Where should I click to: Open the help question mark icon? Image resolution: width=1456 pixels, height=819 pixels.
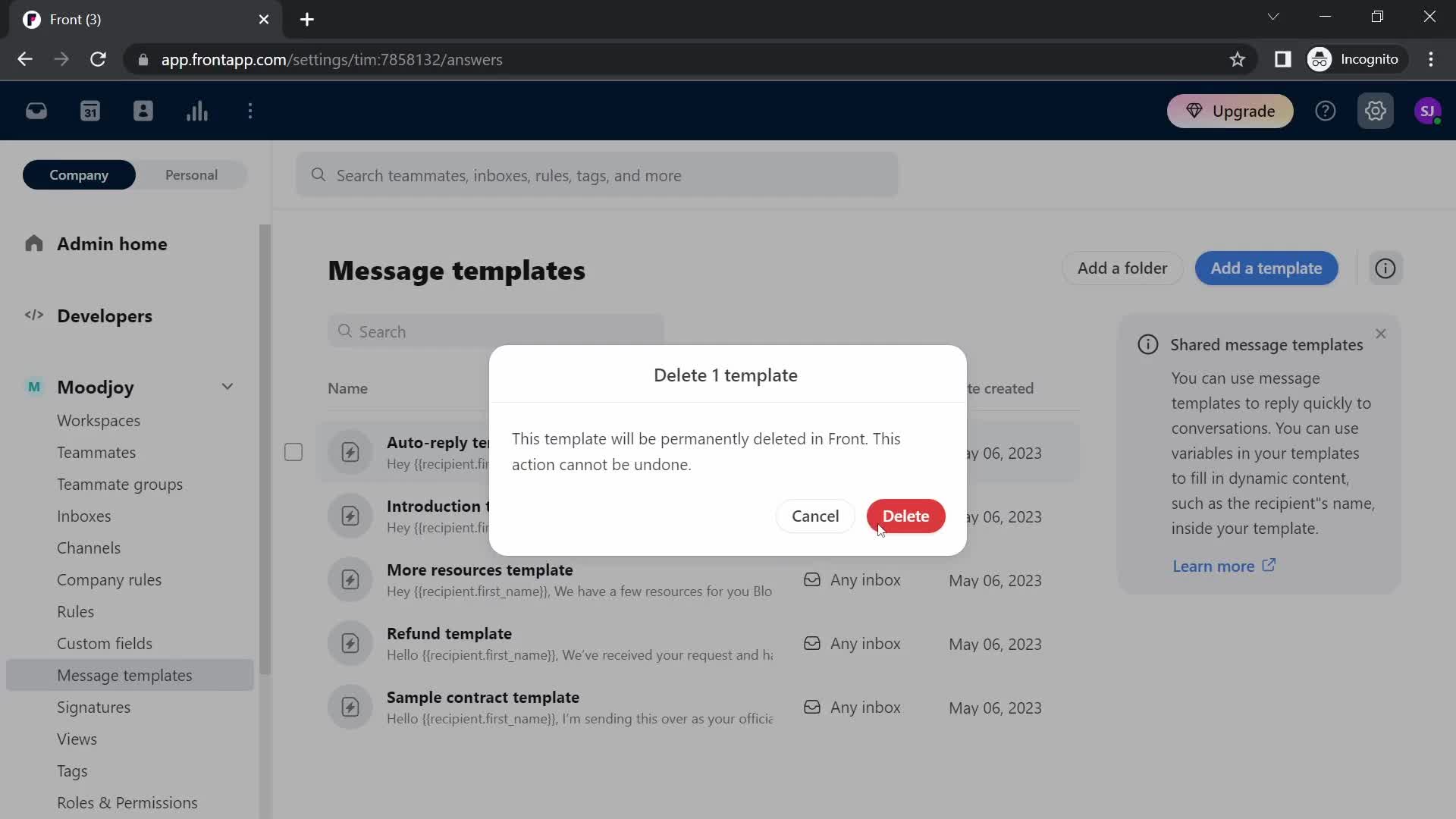(1325, 111)
